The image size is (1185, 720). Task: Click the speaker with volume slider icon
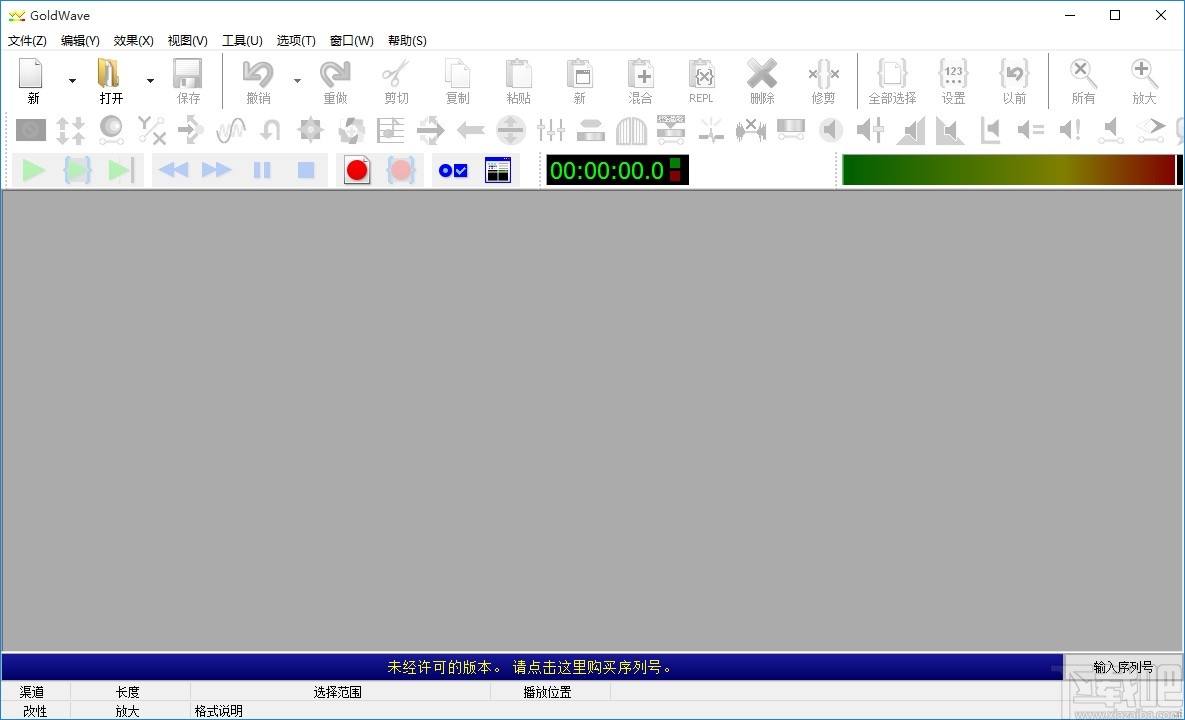871,131
